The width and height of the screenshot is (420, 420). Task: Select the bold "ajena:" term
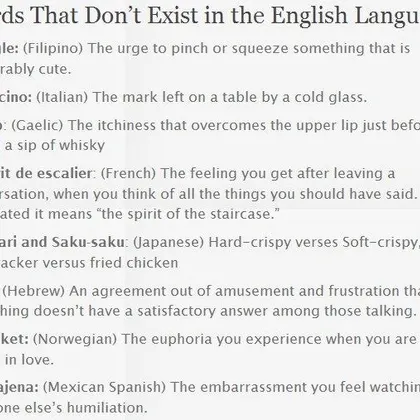(19, 387)
